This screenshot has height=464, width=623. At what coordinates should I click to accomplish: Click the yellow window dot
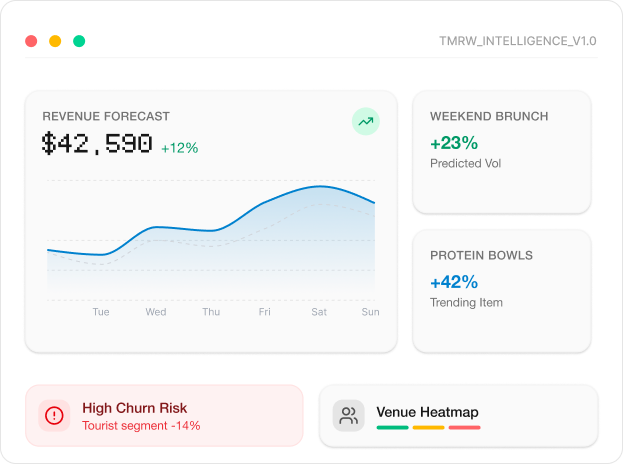click(55, 41)
